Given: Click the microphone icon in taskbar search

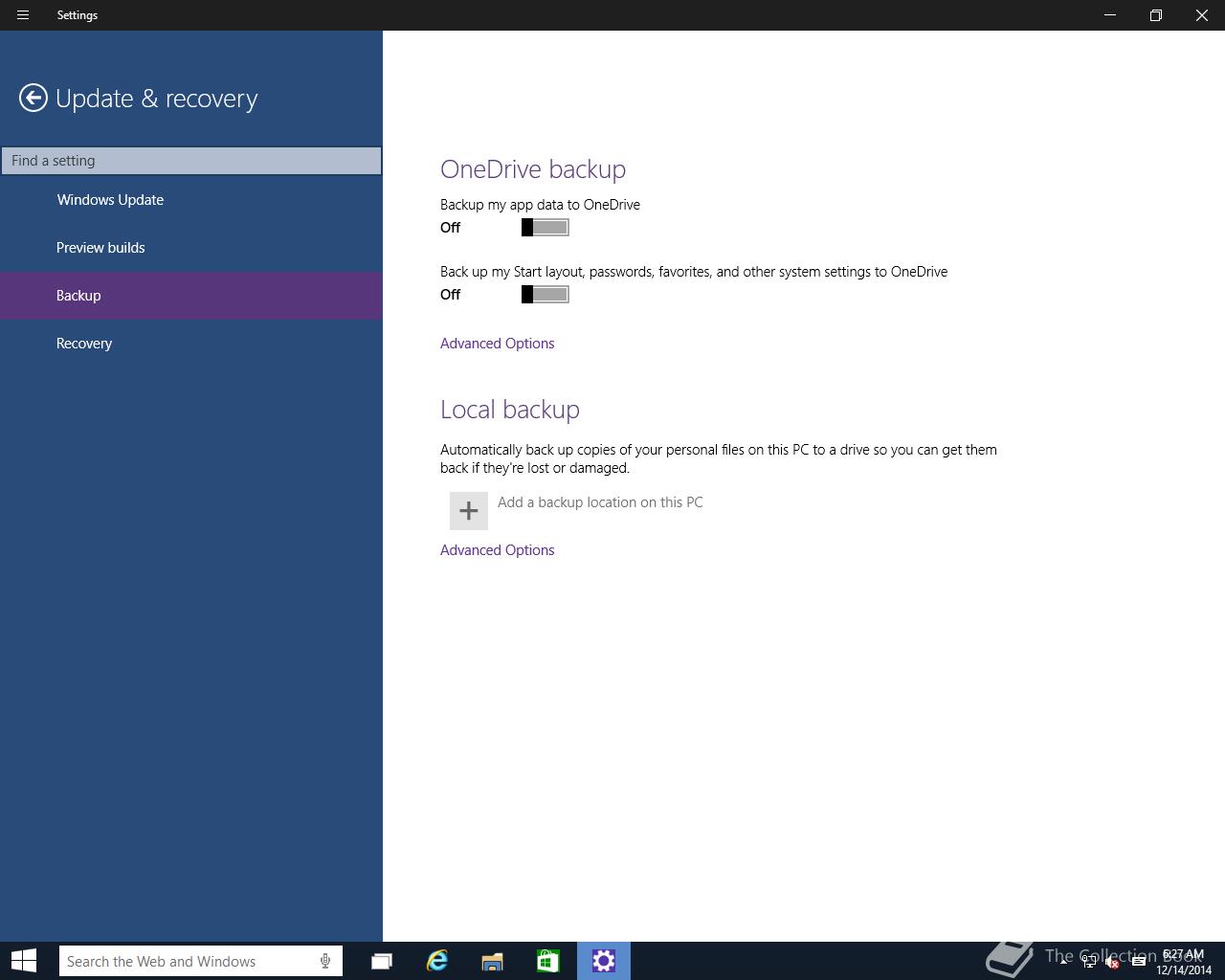Looking at the screenshot, I should [325, 961].
